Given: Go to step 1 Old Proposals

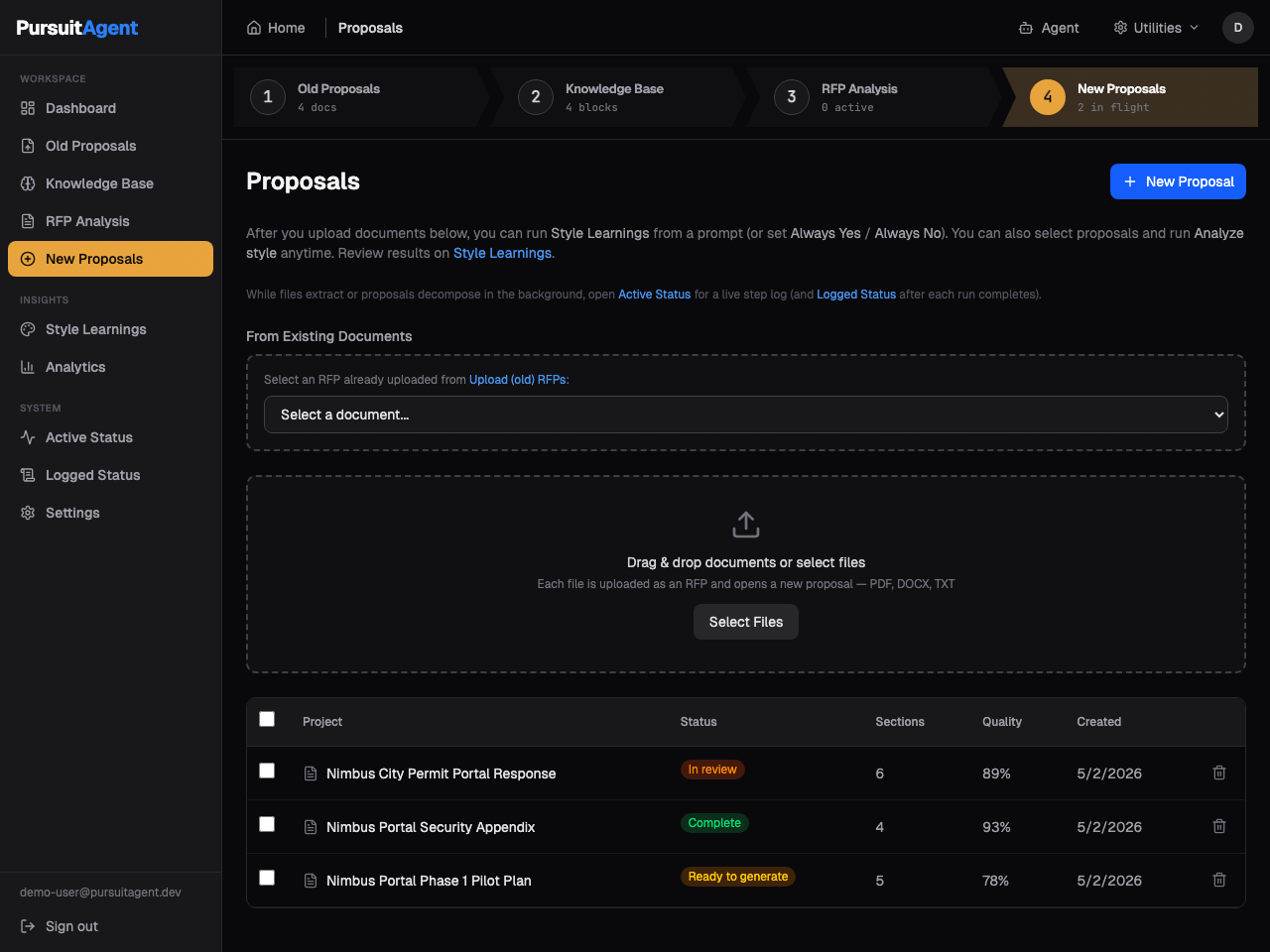Looking at the screenshot, I should point(362,97).
